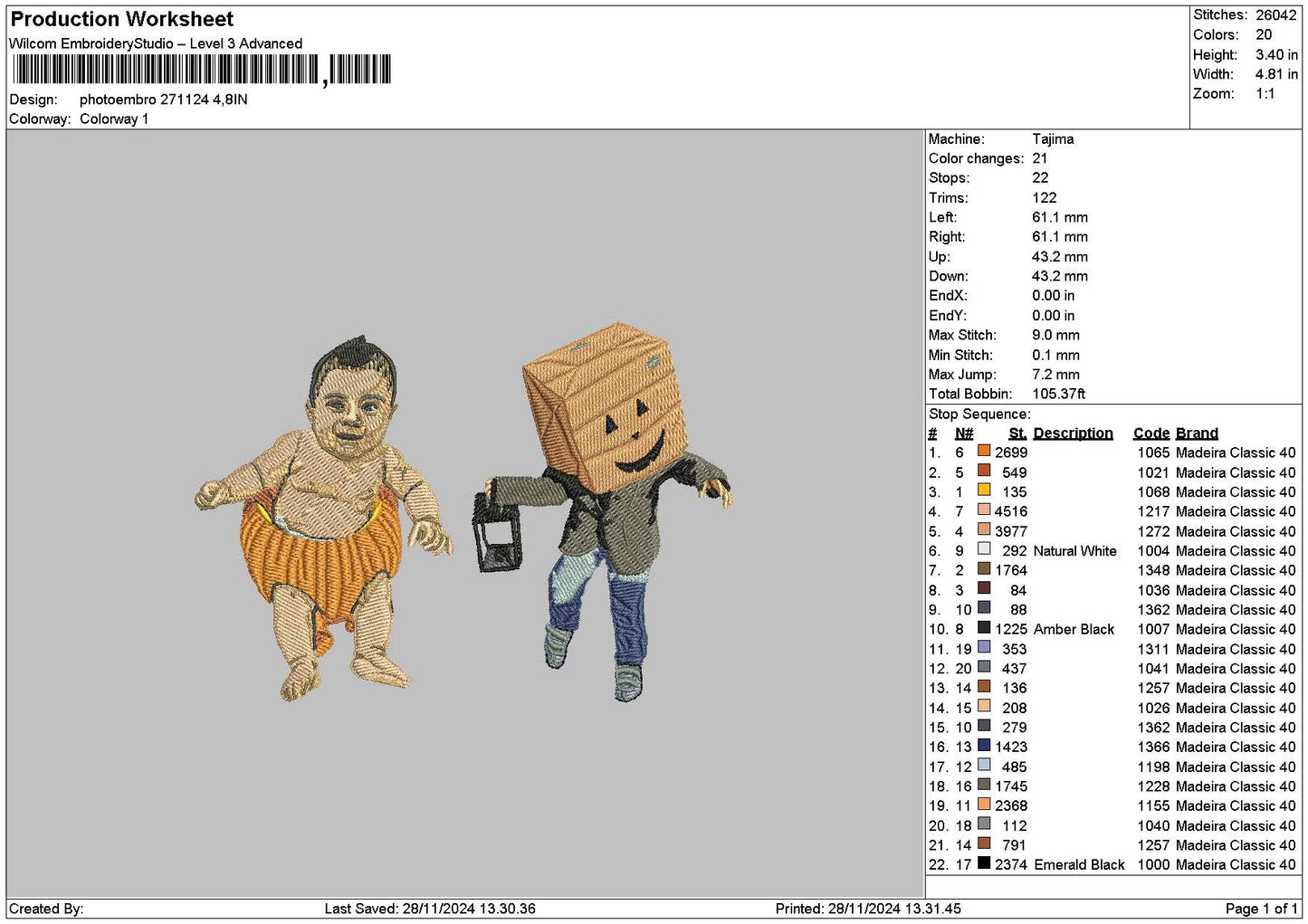This screenshot has height=924, width=1308.
Task: Click the 'Page 1 of 1' footer text
Action: [1261, 909]
